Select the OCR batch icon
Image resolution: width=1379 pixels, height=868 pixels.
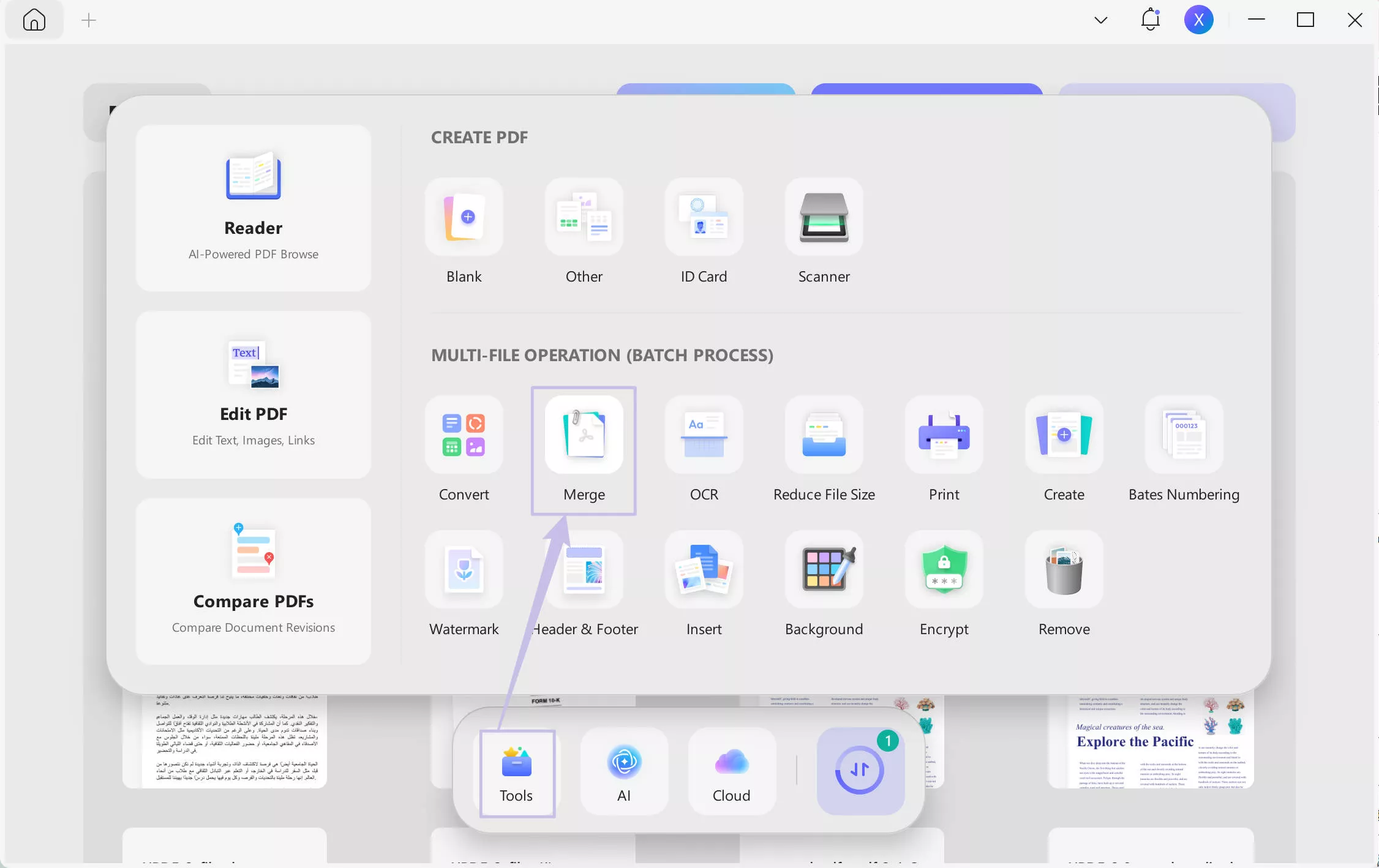(704, 435)
